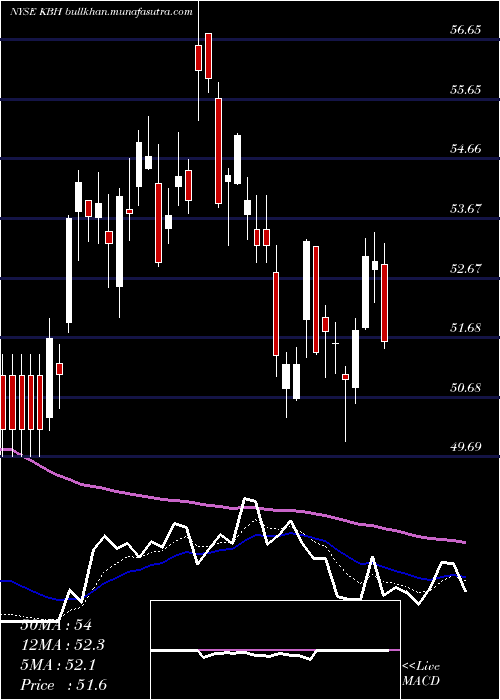Select the 52.67 price axis label

pos(466,268)
